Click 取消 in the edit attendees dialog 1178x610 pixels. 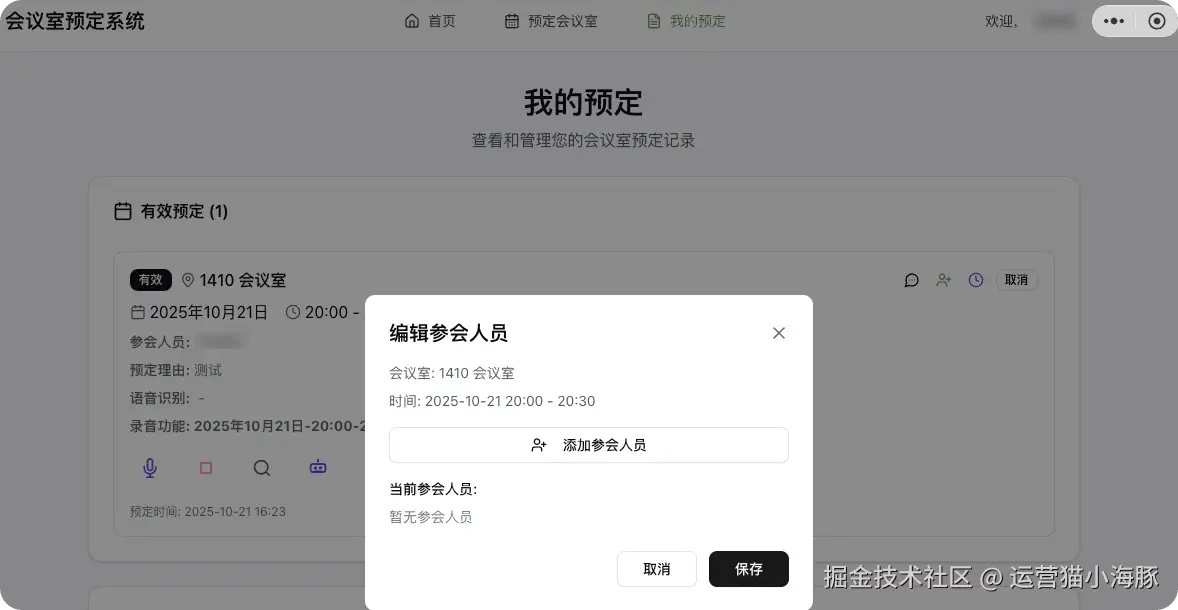[x=657, y=569]
